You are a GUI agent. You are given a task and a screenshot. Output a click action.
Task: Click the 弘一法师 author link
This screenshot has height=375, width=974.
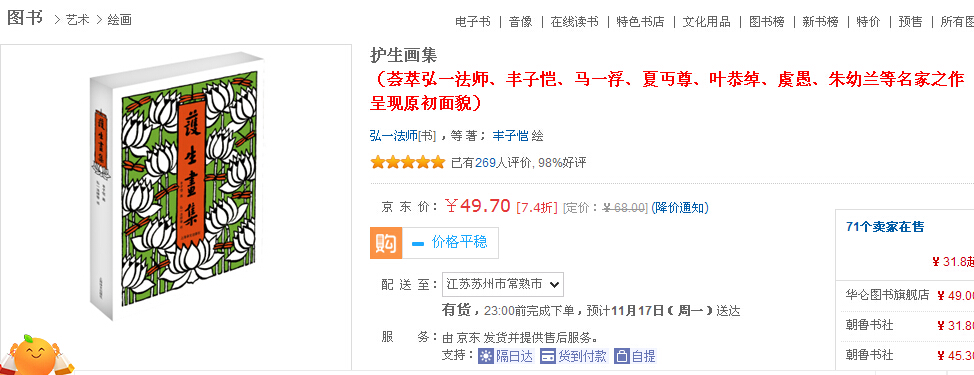point(394,135)
